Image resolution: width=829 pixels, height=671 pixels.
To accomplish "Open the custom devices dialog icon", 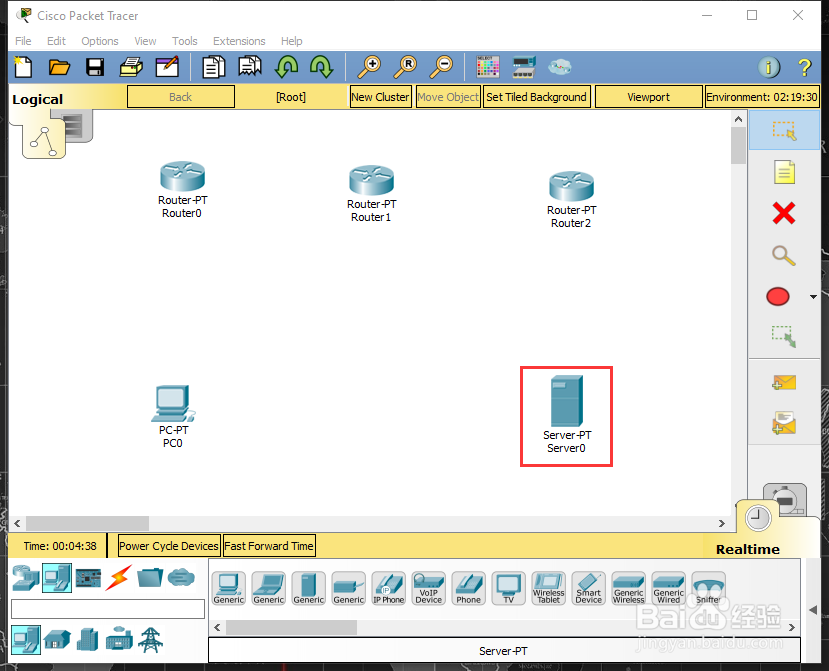I will tap(524, 67).
